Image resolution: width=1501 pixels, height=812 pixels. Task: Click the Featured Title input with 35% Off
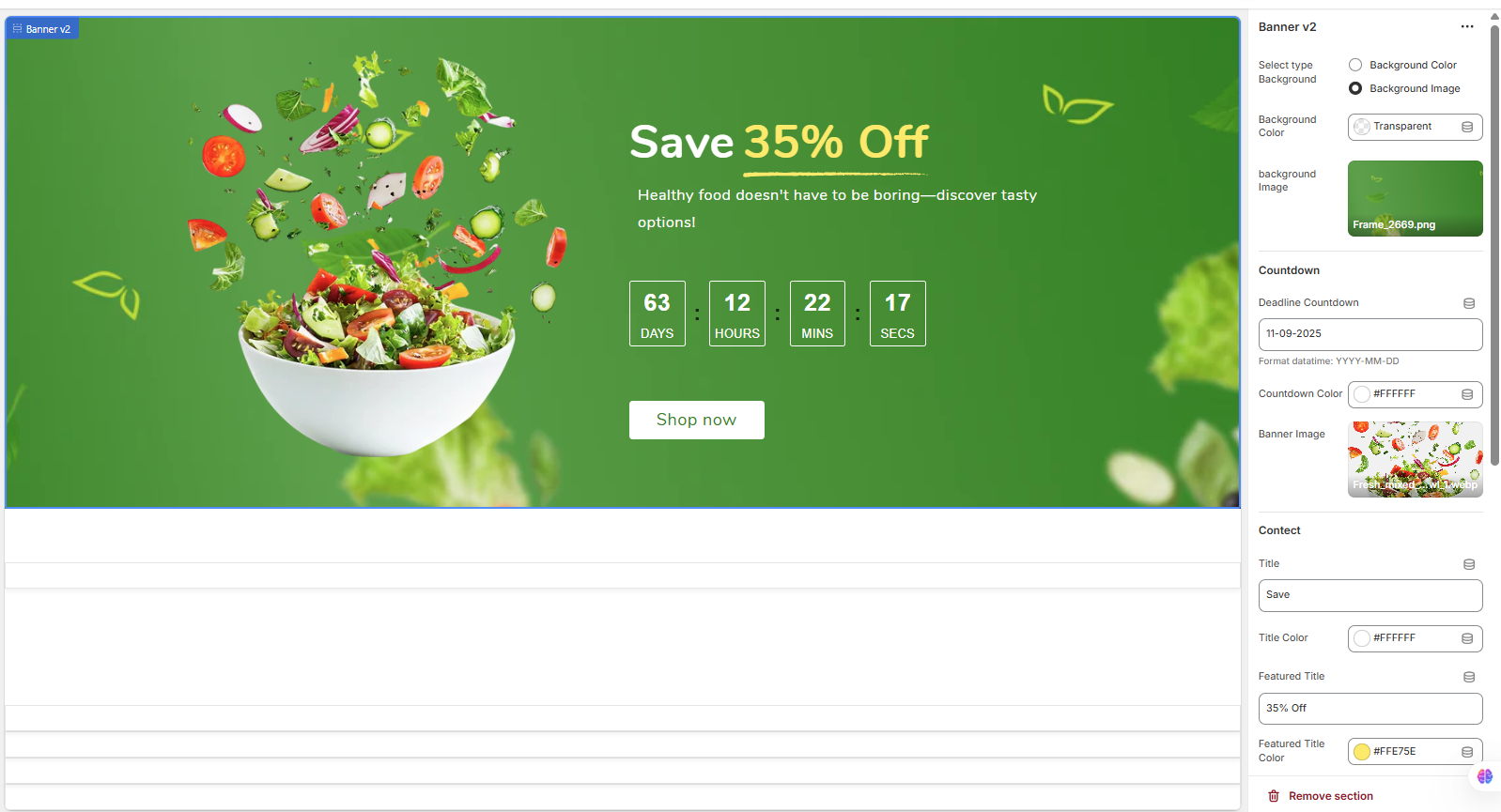1370,709
